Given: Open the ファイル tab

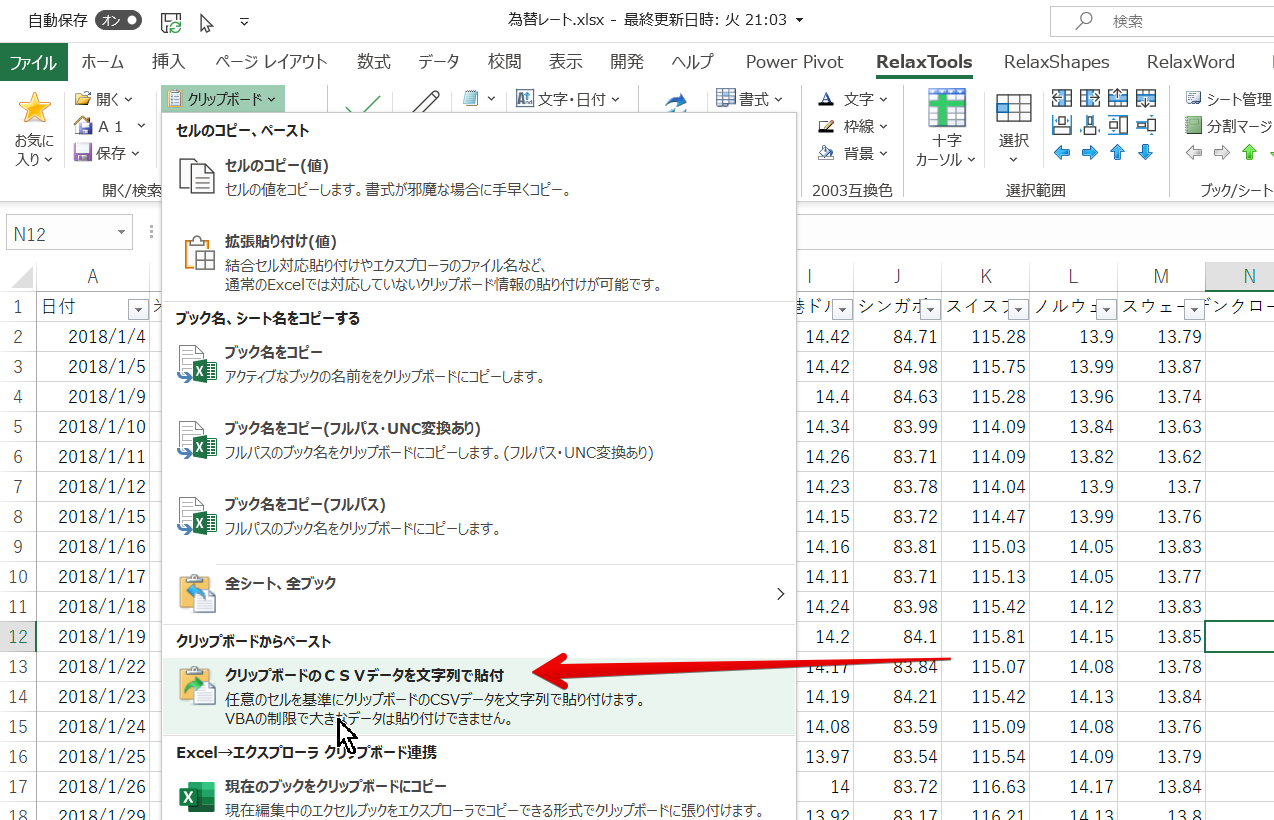Looking at the screenshot, I should click(x=33, y=62).
